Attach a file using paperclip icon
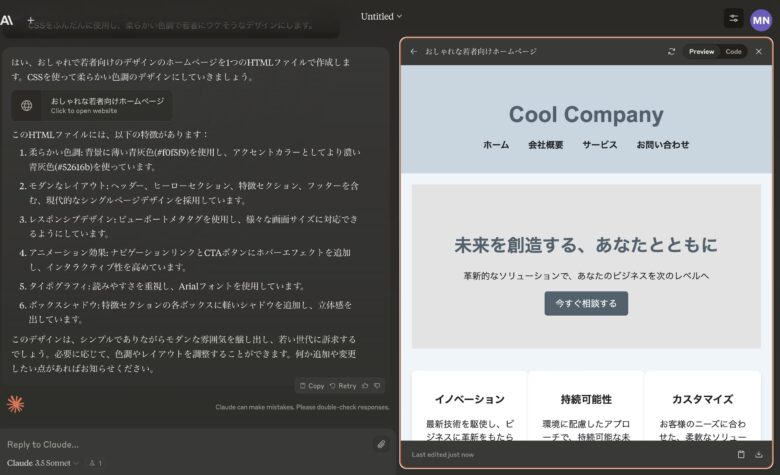780x475 pixels. pos(381,444)
